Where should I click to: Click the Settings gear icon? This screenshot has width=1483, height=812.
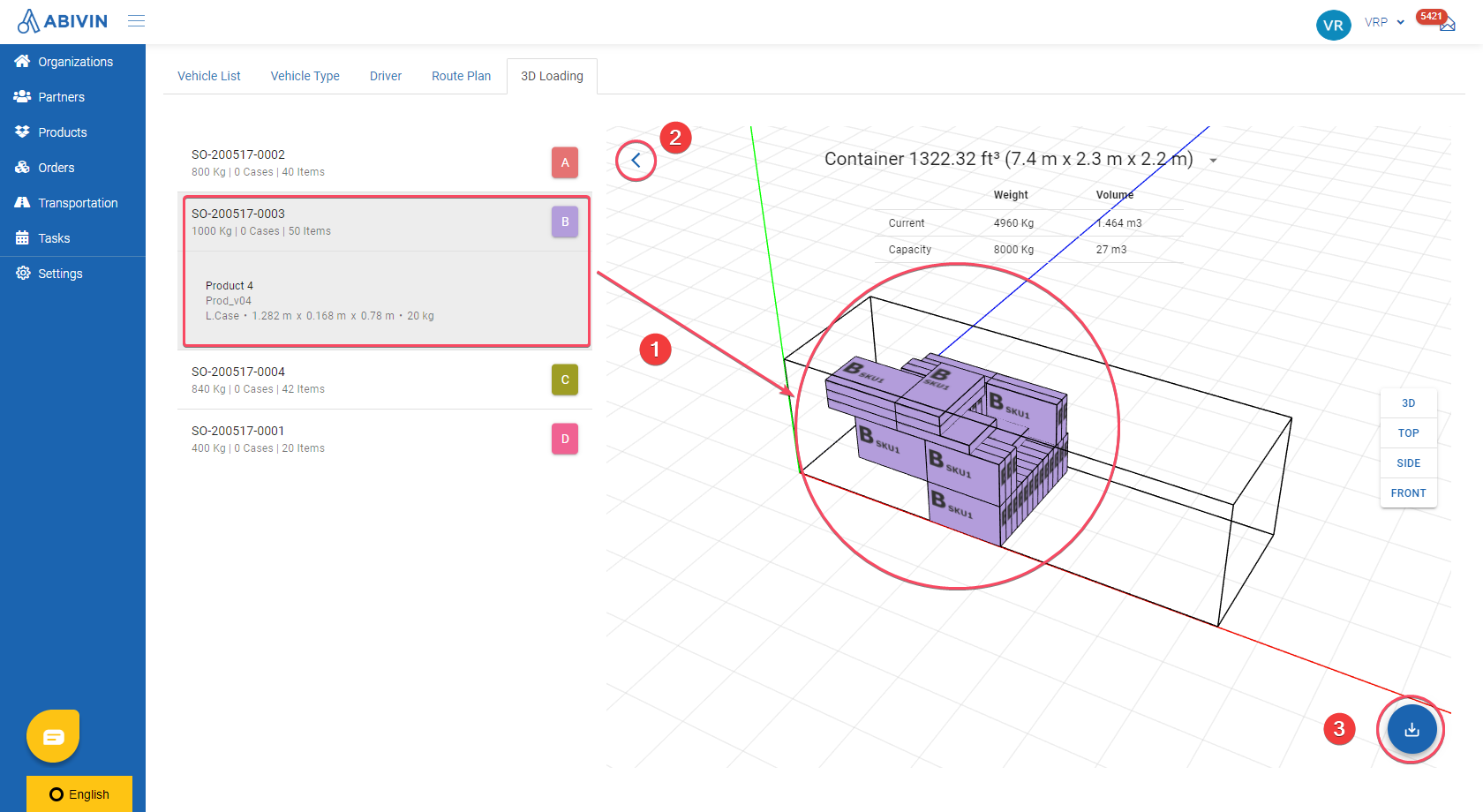click(x=22, y=273)
